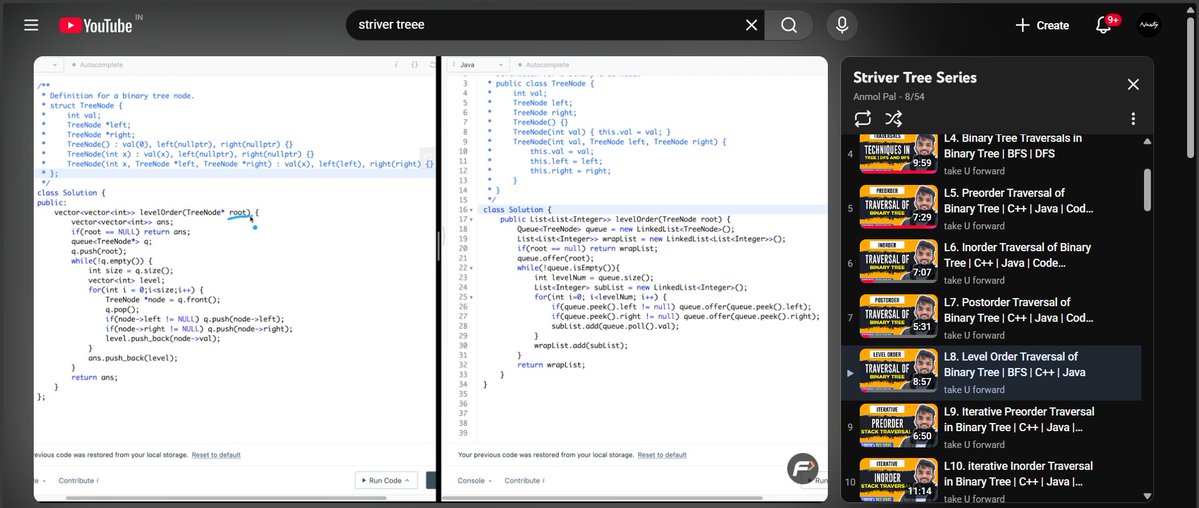Open L4 Binary Tree Traversals thumbnail
This screenshot has width=1199, height=508.
coord(898,154)
